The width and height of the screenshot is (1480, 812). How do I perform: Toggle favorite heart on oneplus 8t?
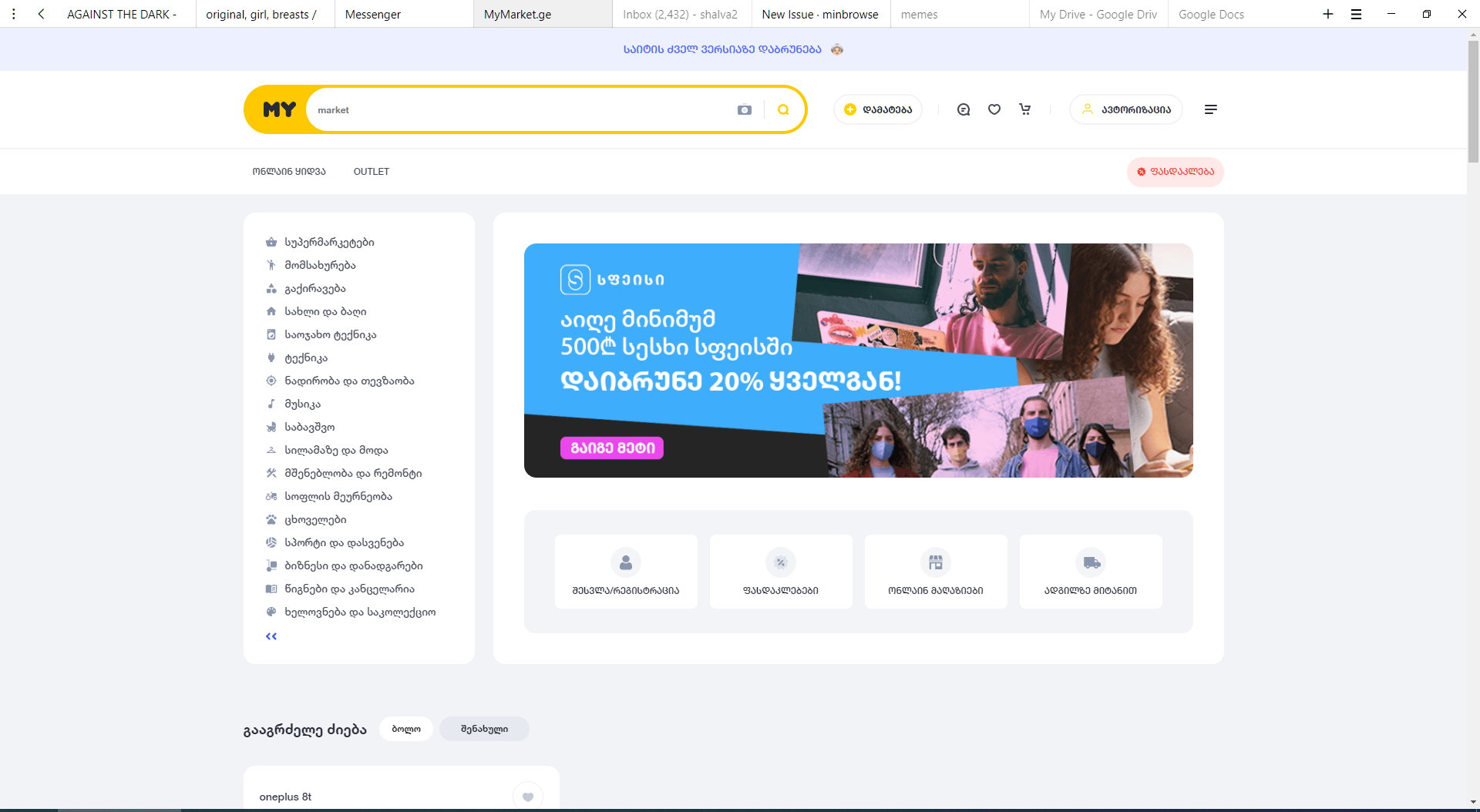tap(527, 796)
